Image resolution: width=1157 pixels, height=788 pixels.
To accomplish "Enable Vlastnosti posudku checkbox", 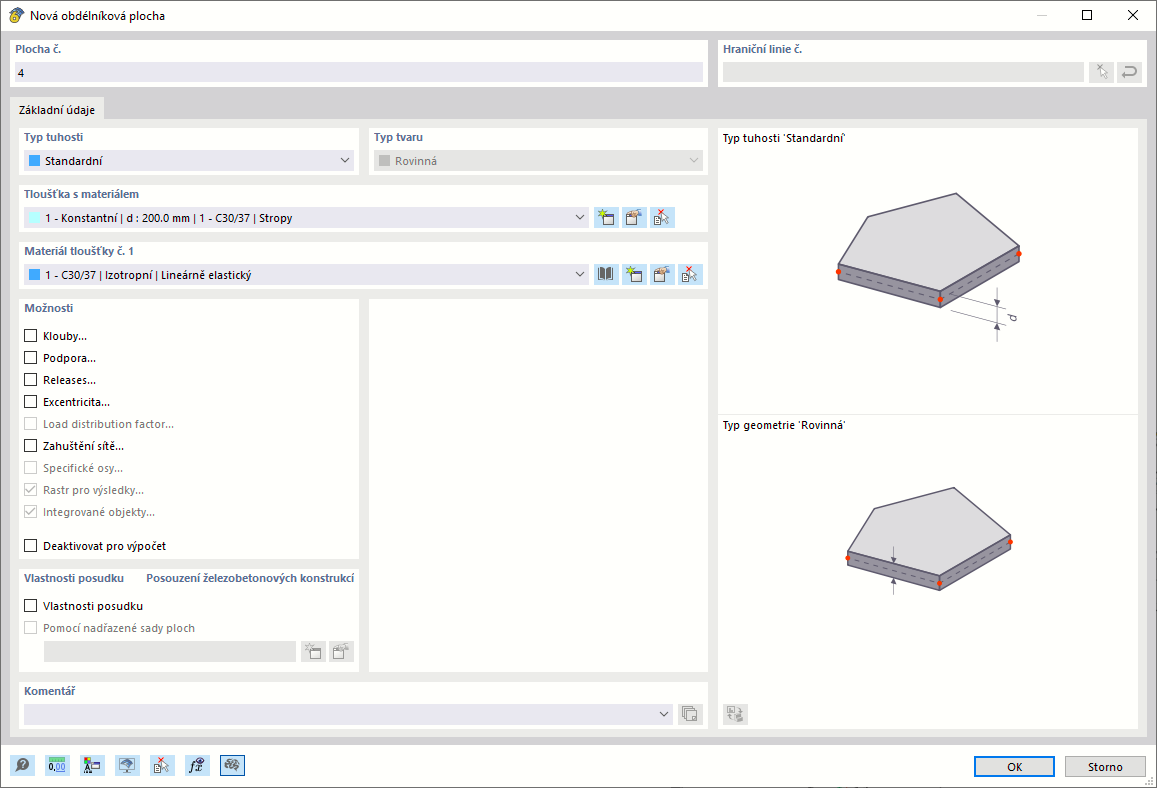I will (30, 606).
